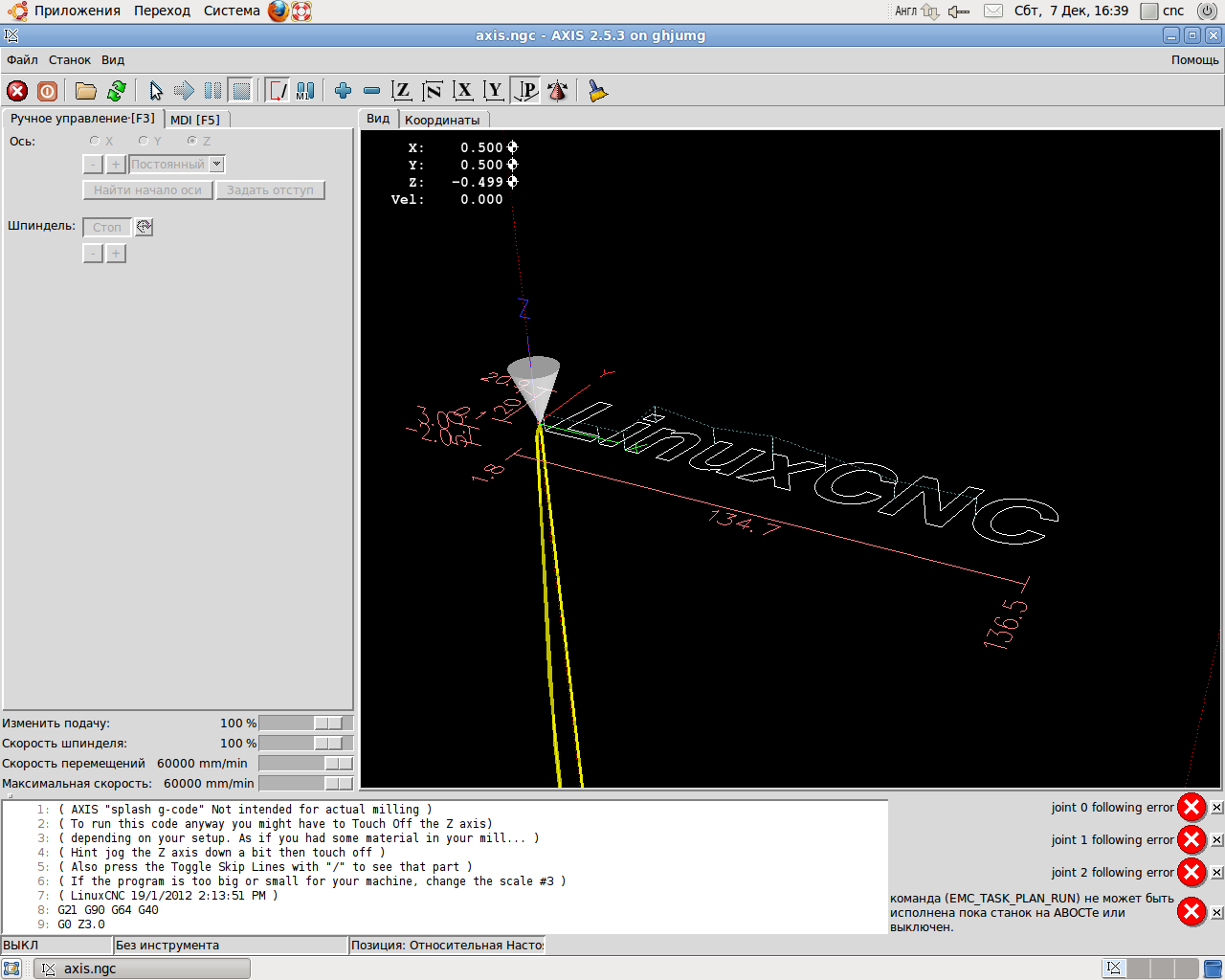
Task: Reload the current file
Action: tap(116, 91)
